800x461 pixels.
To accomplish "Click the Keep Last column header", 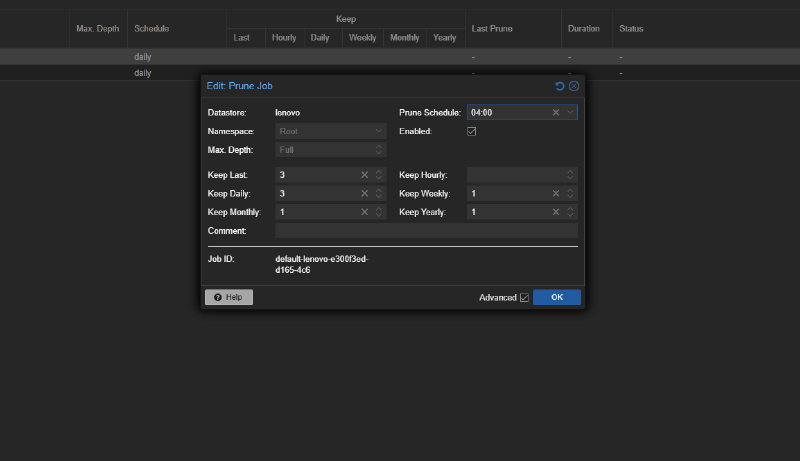I will [245, 38].
